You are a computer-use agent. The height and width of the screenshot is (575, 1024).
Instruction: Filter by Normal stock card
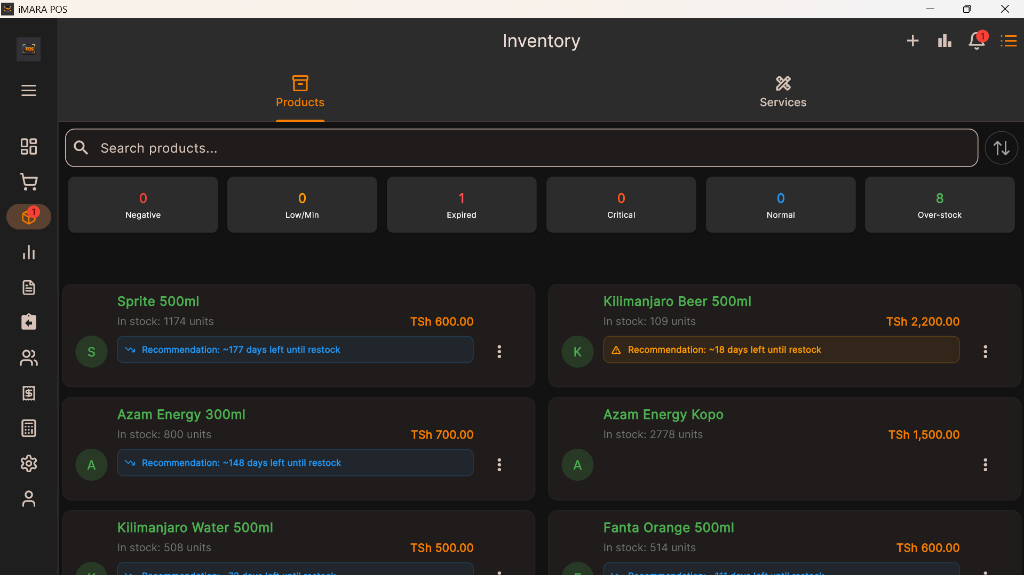tap(780, 205)
